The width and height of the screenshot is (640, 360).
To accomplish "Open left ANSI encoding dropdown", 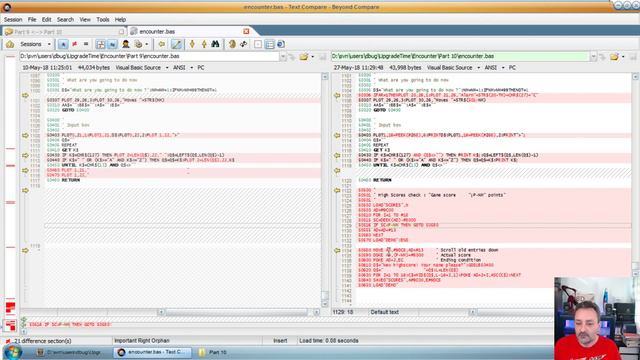I will pos(183,68).
